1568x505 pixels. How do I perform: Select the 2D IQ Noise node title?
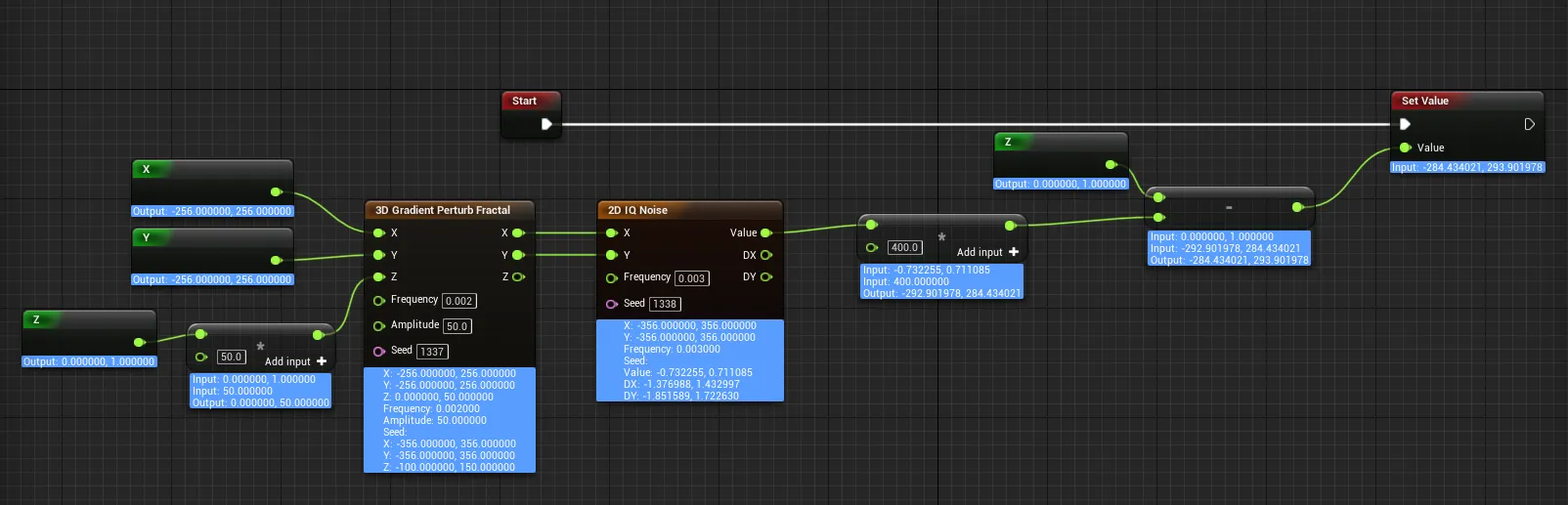coord(637,210)
